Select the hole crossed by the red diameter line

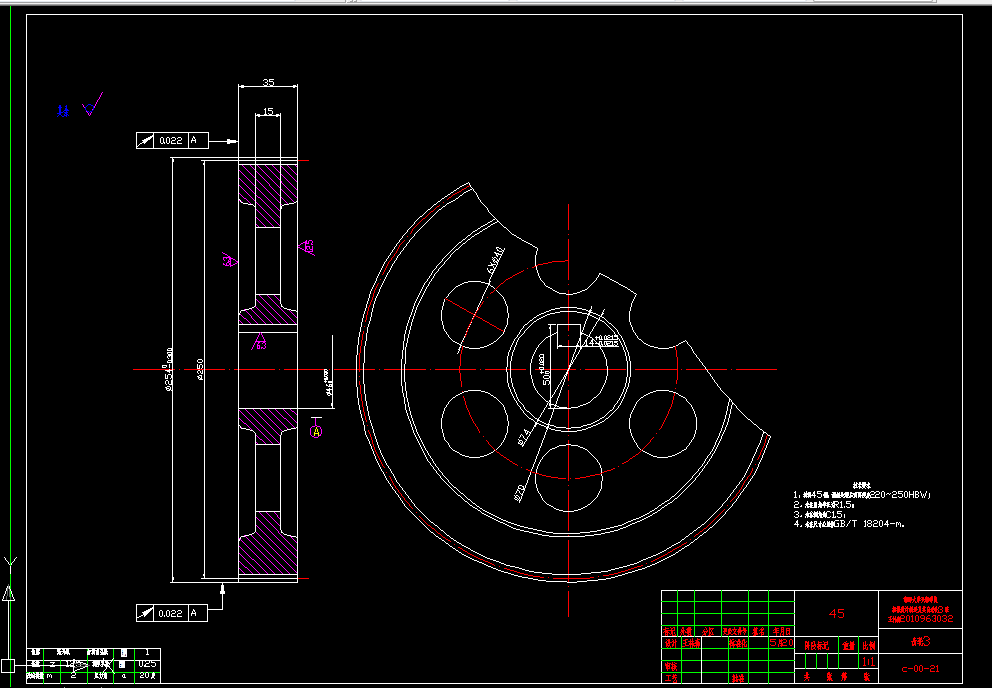tap(474, 315)
